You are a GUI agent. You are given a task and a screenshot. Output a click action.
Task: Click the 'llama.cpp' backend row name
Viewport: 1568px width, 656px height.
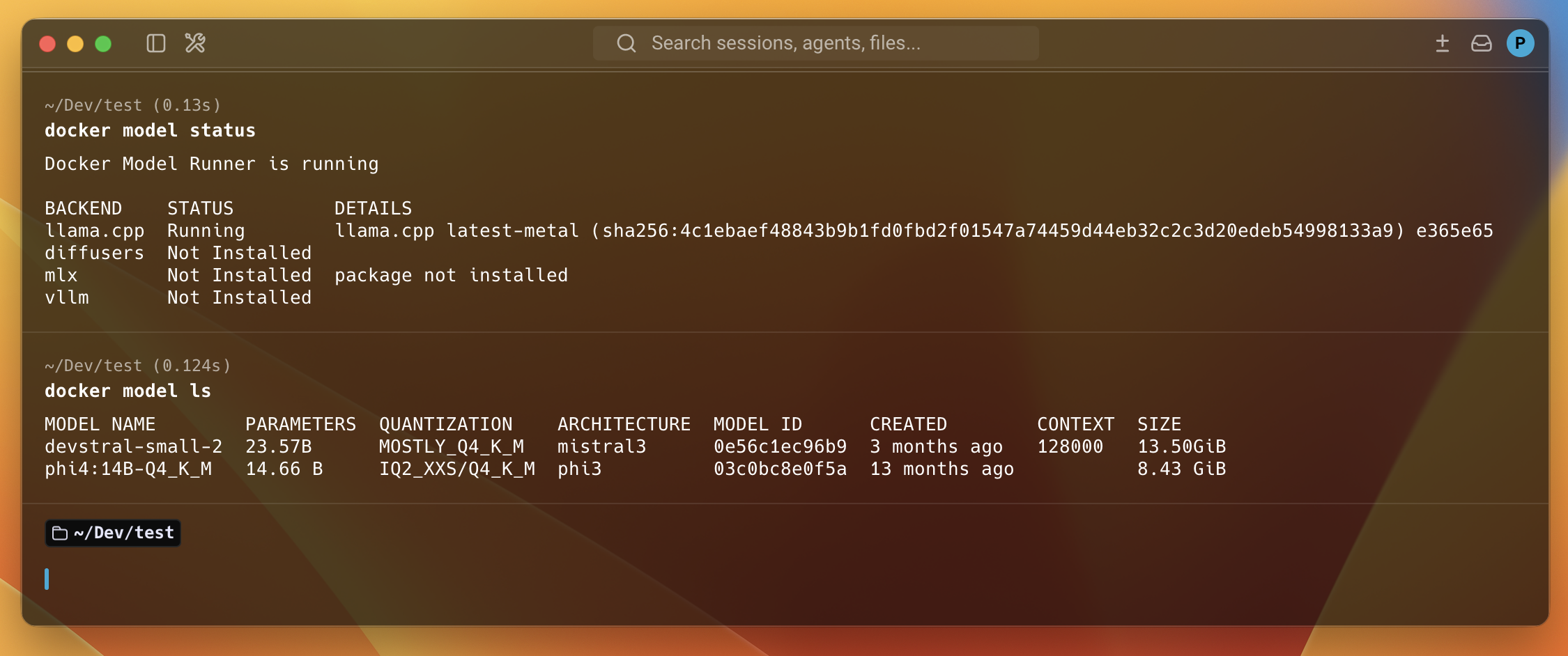click(x=95, y=231)
